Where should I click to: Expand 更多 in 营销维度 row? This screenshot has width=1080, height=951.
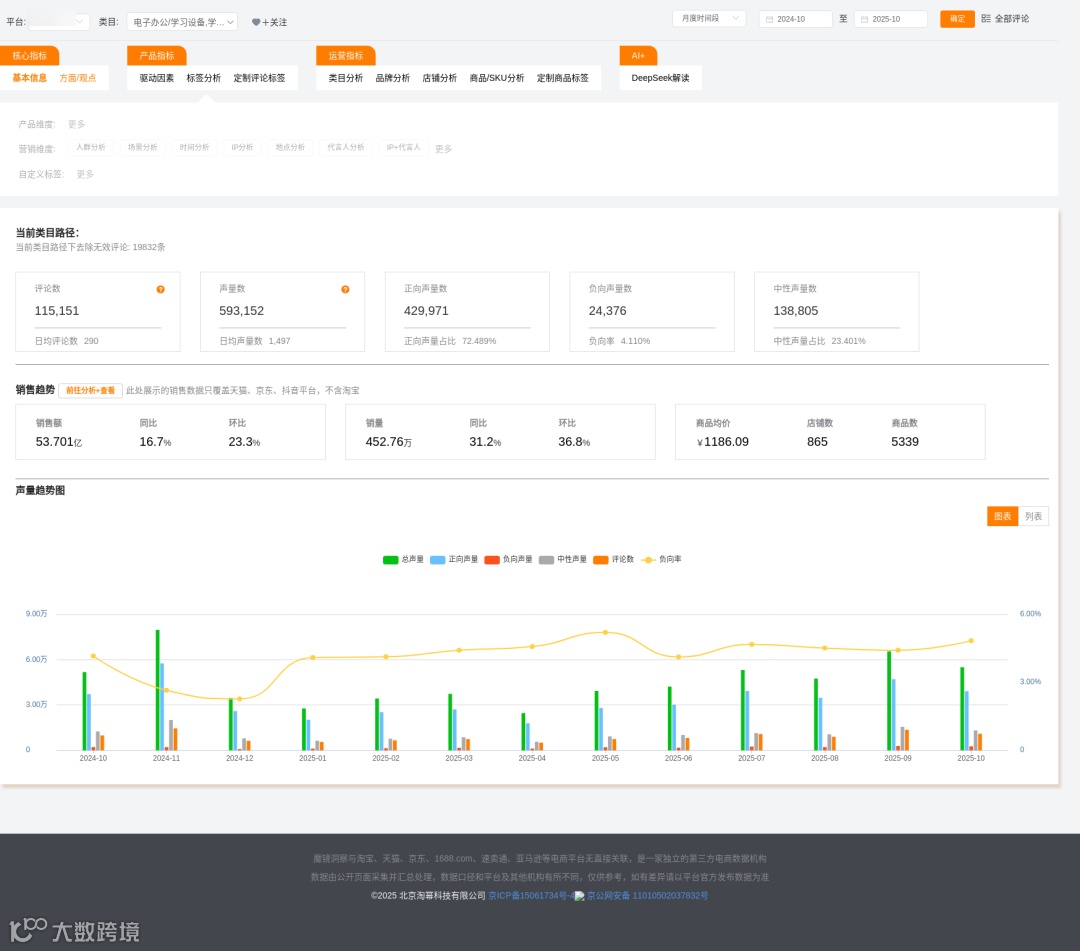click(x=444, y=149)
